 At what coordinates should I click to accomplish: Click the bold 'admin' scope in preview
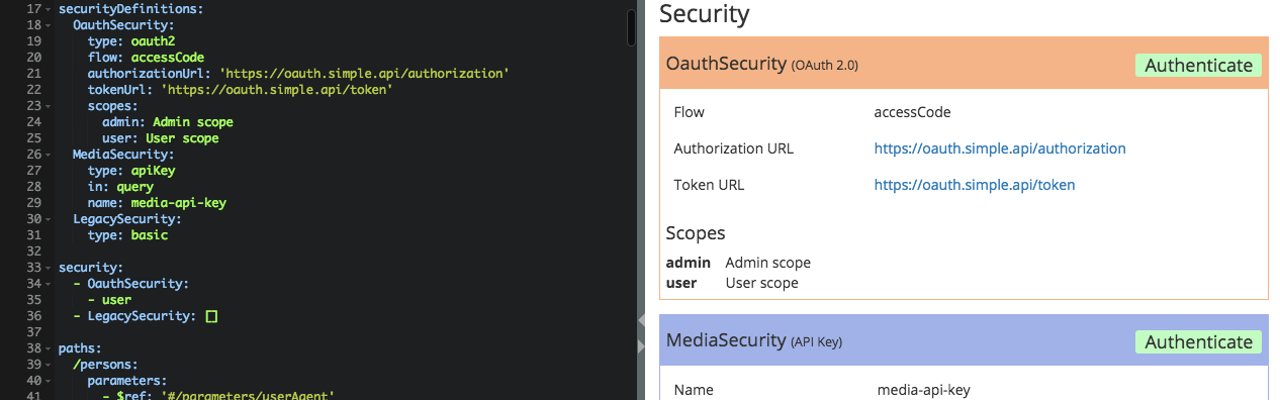[688, 263]
